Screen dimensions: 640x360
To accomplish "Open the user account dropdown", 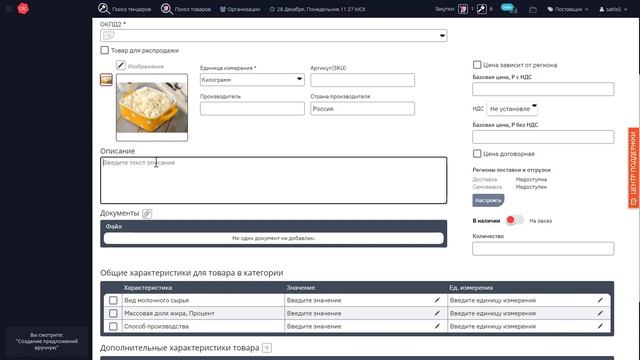I will (x=613, y=9).
